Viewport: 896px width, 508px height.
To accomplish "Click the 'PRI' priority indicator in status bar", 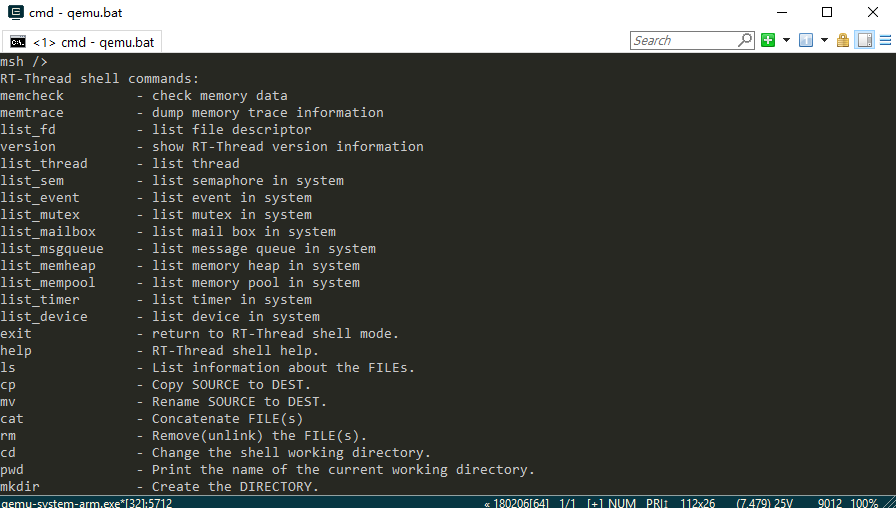I will coord(657,503).
